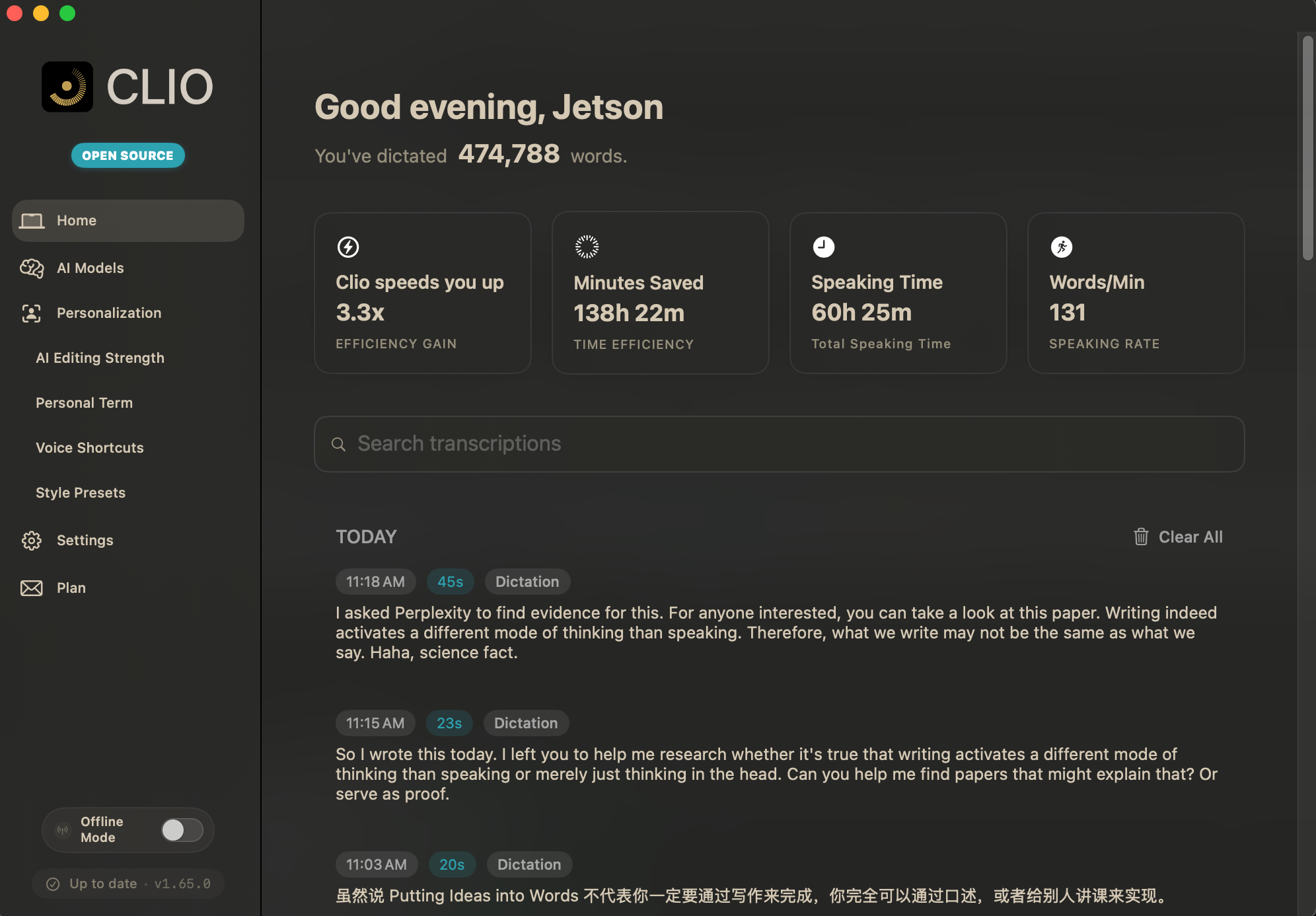The image size is (1316, 916).
Task: Go to Style Presets
Action: pyautogui.click(x=80, y=493)
